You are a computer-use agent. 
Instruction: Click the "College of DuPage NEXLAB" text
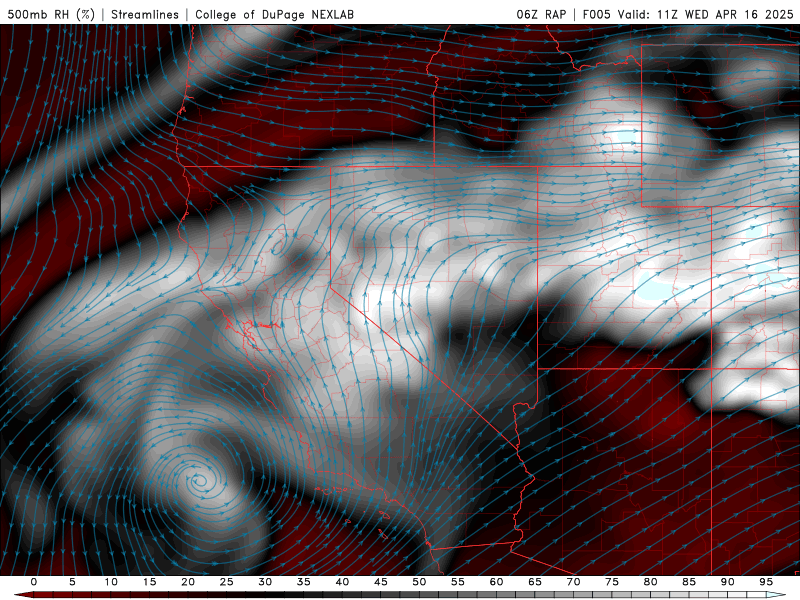pyautogui.click(x=274, y=14)
